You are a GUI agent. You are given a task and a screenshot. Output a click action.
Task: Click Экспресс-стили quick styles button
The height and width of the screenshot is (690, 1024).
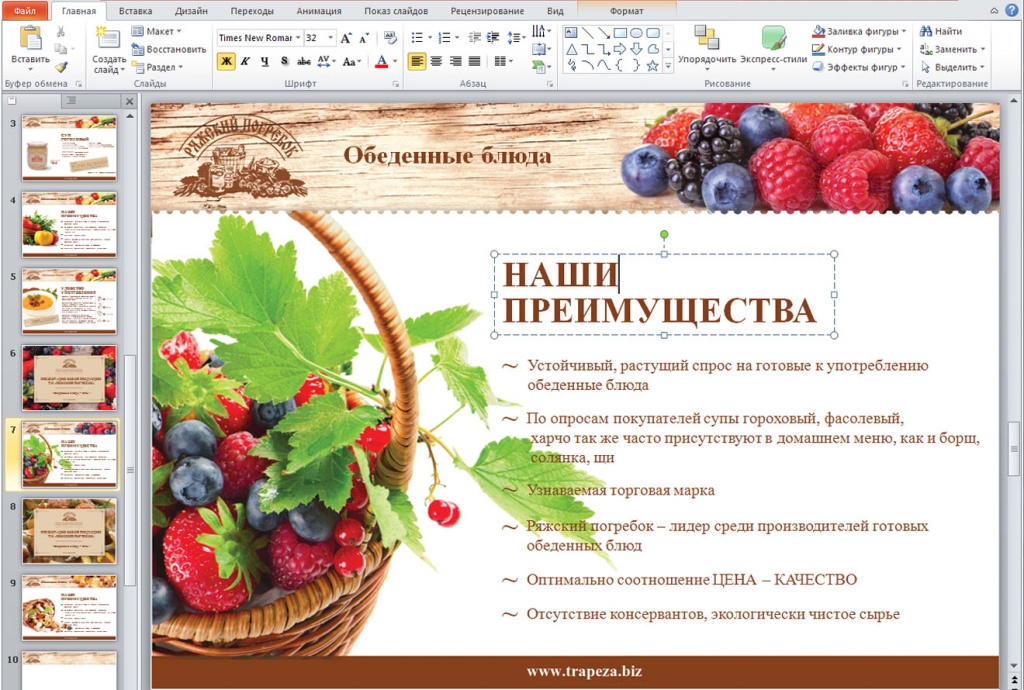773,47
